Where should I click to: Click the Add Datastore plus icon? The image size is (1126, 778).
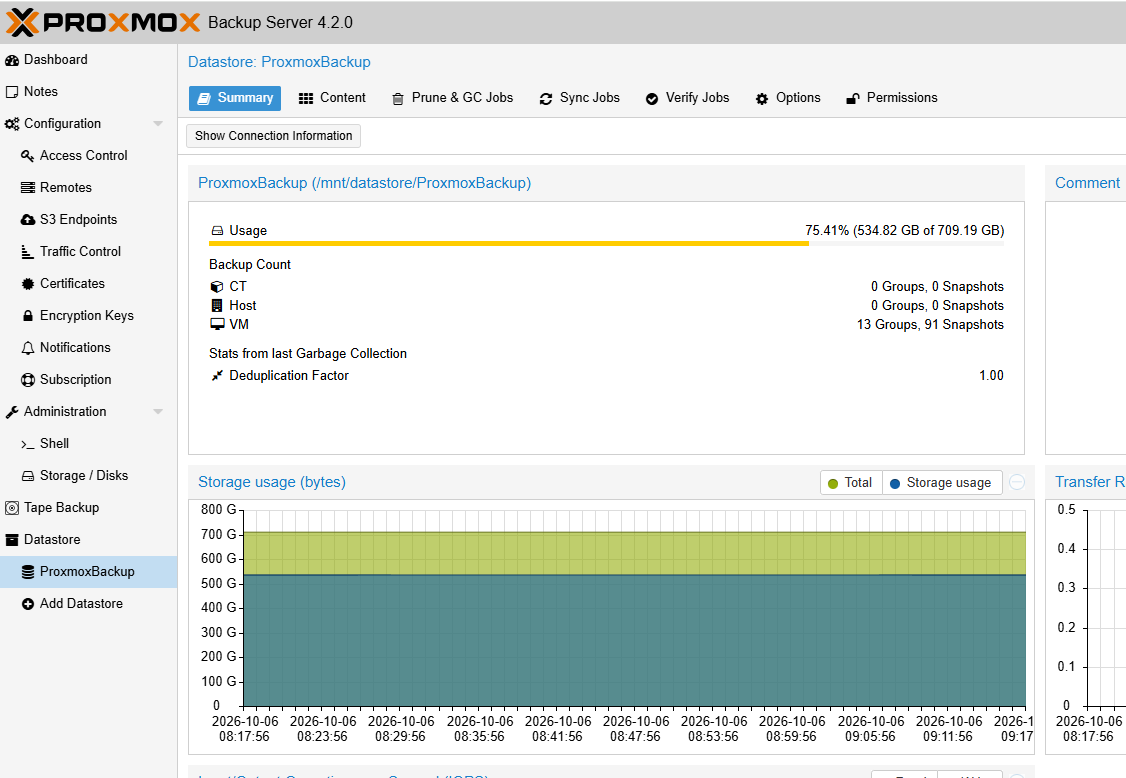click(27, 604)
